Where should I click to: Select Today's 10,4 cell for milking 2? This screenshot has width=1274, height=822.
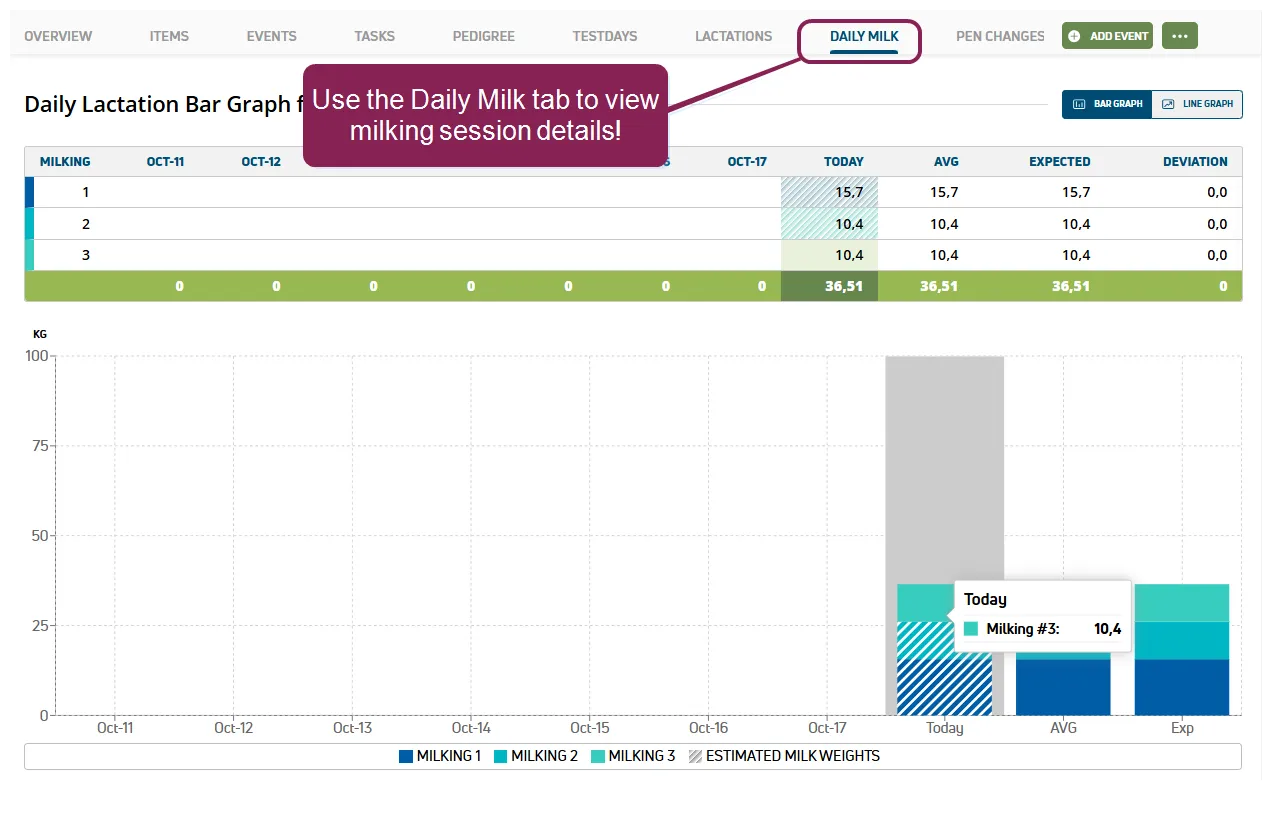(x=829, y=224)
